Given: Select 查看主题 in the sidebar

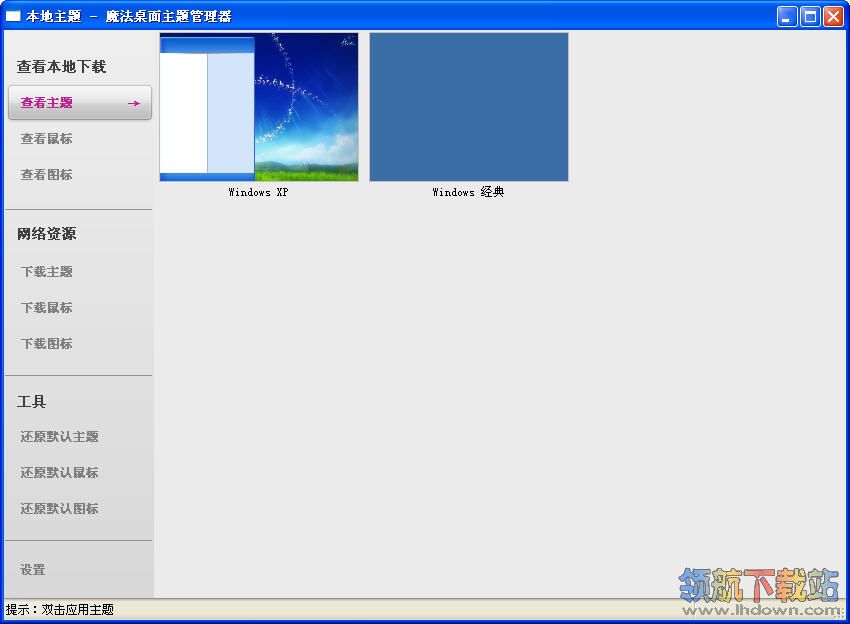Looking at the screenshot, I should tap(80, 102).
